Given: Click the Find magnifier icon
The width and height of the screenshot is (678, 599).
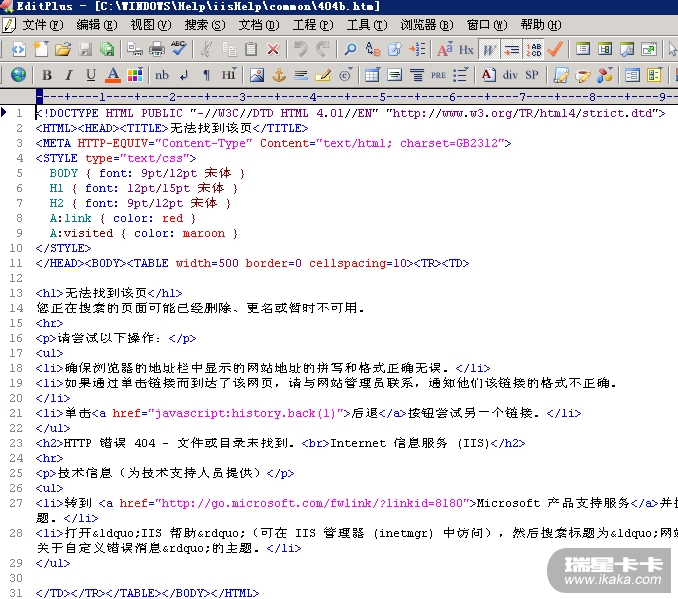Looking at the screenshot, I should 350,49.
